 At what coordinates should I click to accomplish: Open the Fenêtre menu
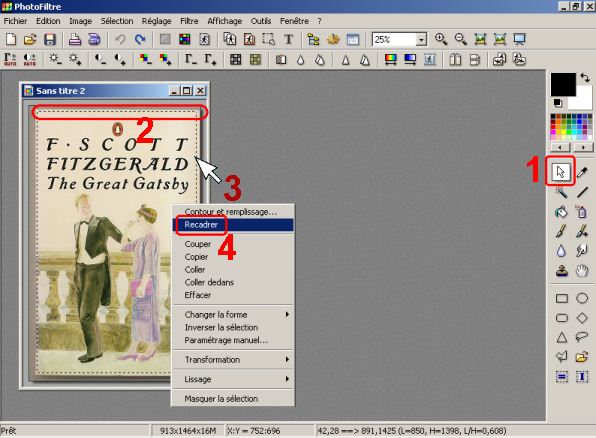(x=294, y=21)
